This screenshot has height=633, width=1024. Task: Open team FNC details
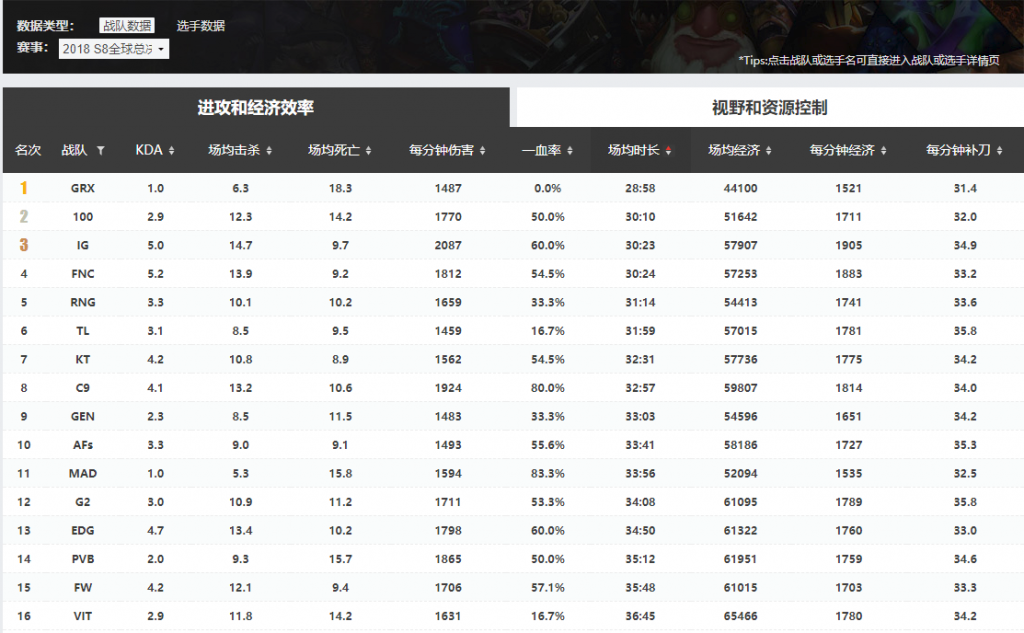coord(83,274)
